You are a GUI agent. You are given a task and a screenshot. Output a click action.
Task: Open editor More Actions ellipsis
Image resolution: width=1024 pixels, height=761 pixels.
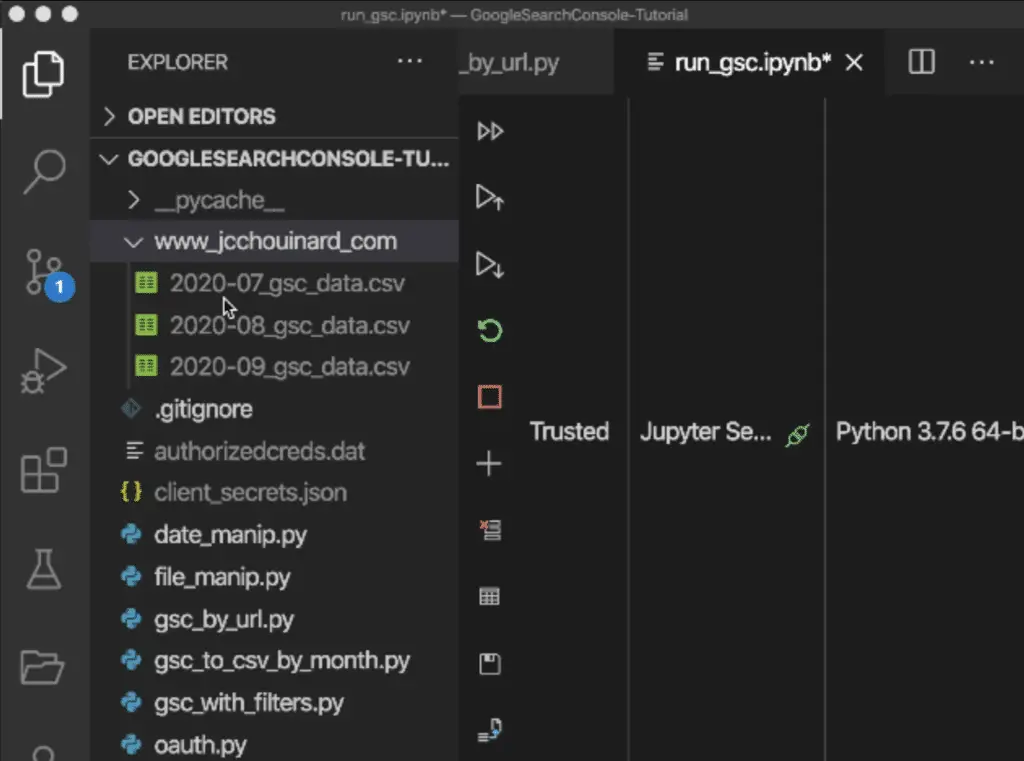click(x=982, y=63)
